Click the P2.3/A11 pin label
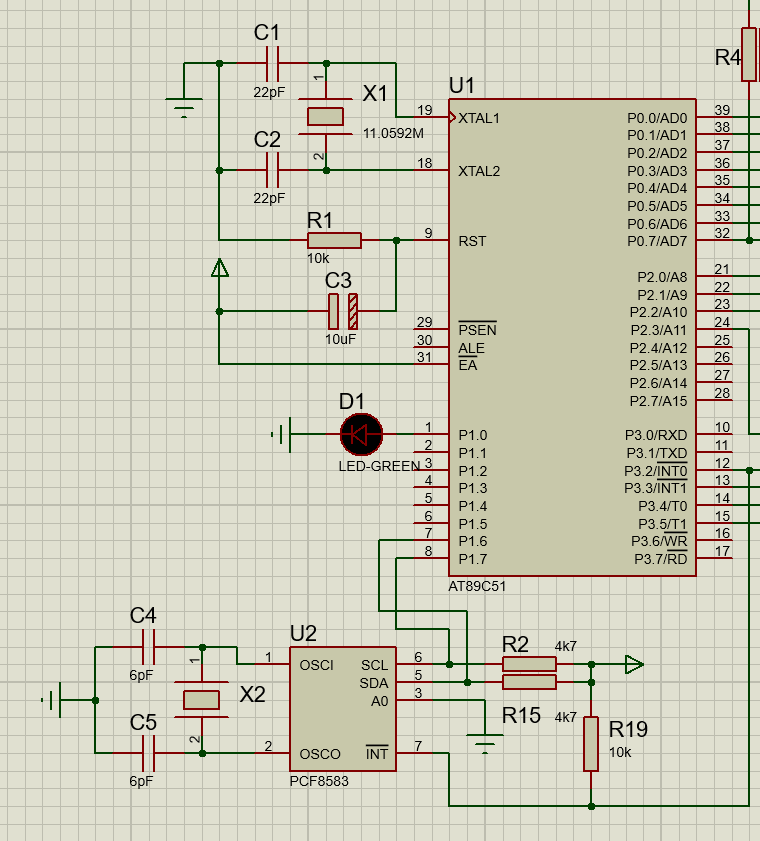The height and width of the screenshot is (841, 760). pyautogui.click(x=659, y=330)
